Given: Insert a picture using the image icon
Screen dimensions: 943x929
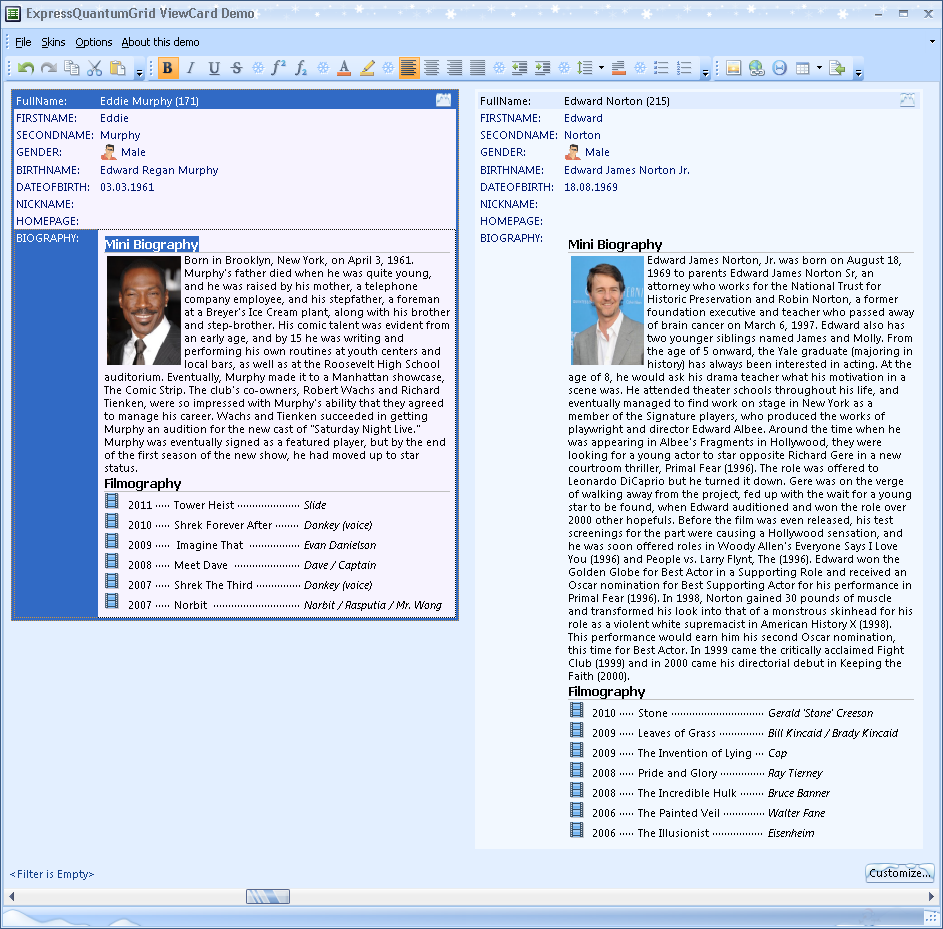Looking at the screenshot, I should (x=734, y=68).
